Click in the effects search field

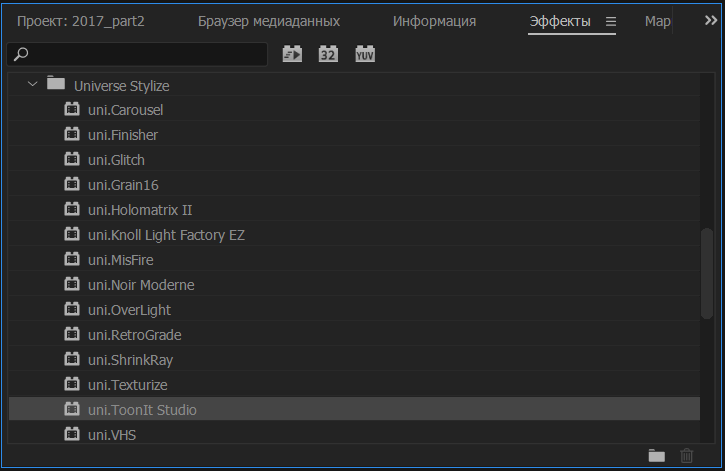[137, 54]
